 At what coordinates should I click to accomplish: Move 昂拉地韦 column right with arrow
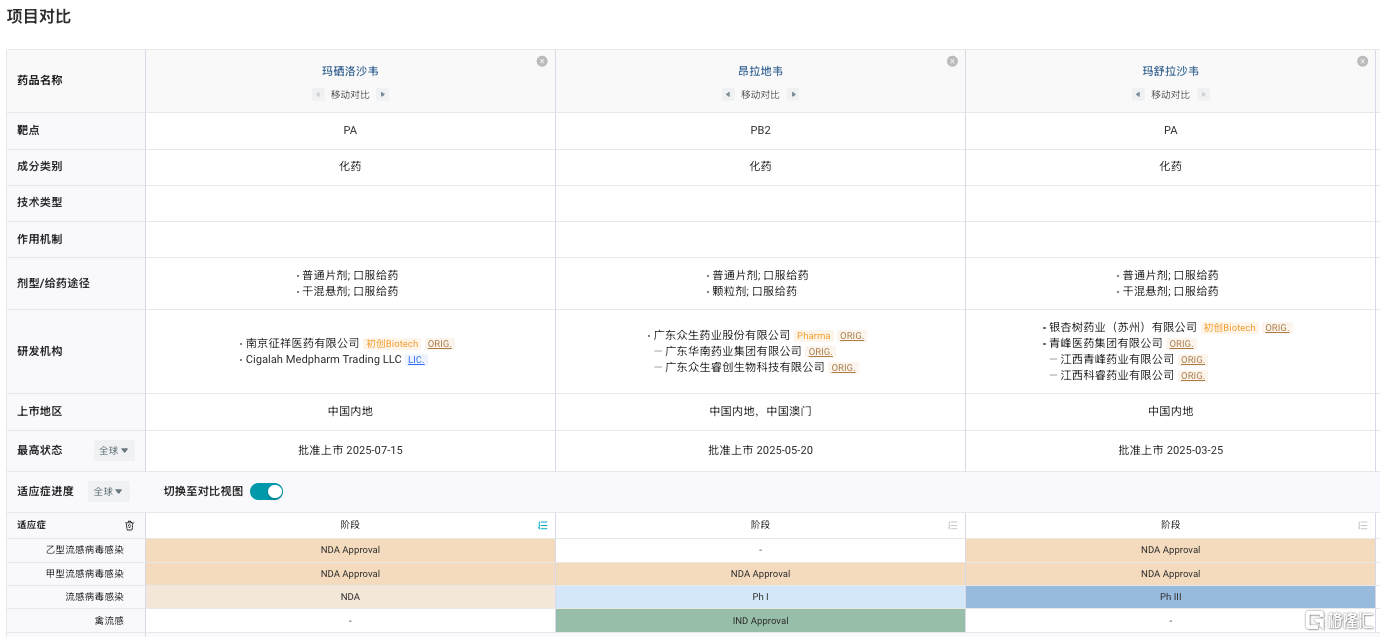(x=793, y=95)
